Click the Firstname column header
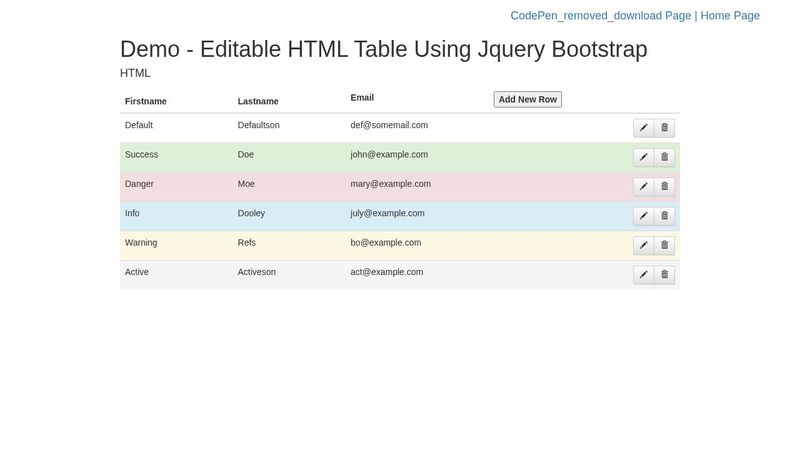Image resolution: width=800 pixels, height=450 pixels. point(145,101)
